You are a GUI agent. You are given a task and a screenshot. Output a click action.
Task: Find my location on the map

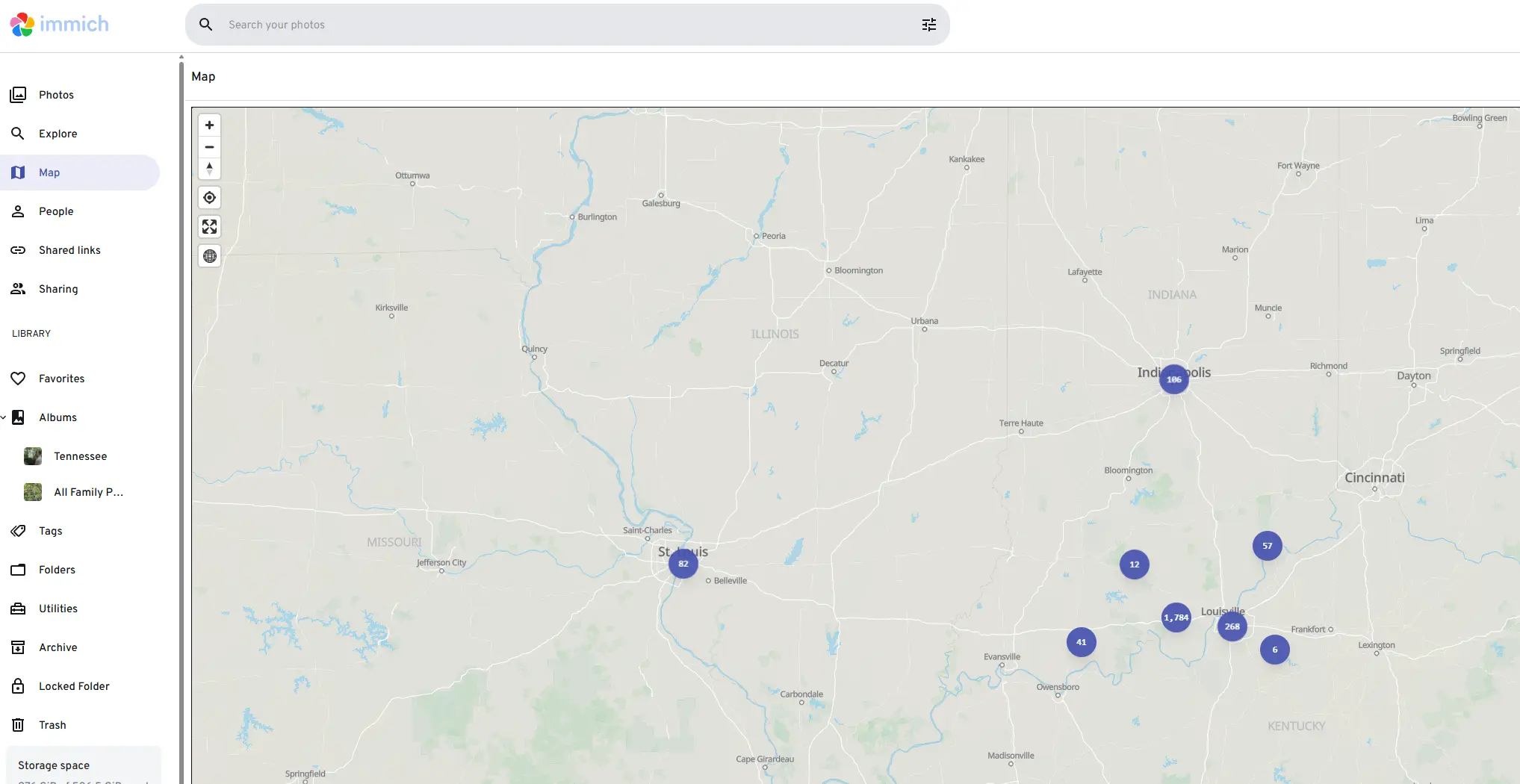point(210,198)
